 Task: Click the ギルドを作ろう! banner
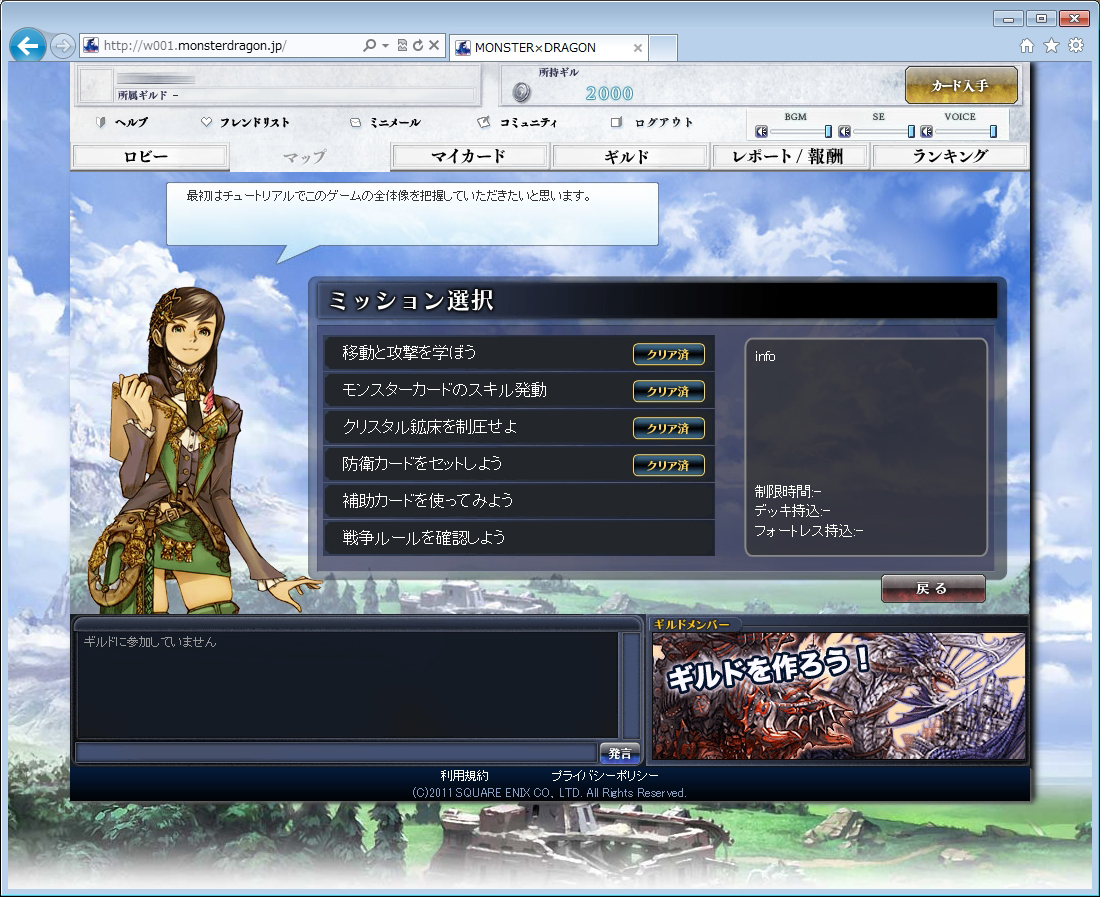click(838, 696)
